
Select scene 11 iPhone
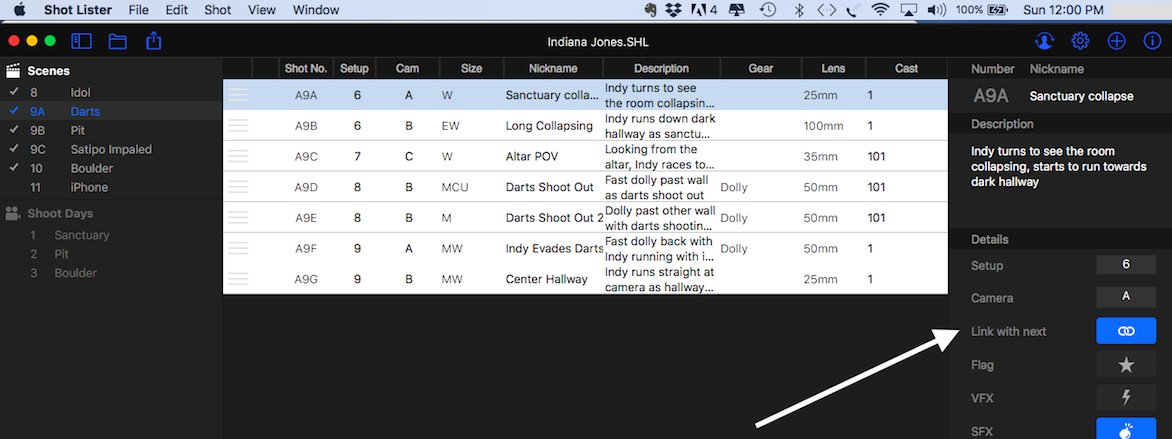point(111,187)
